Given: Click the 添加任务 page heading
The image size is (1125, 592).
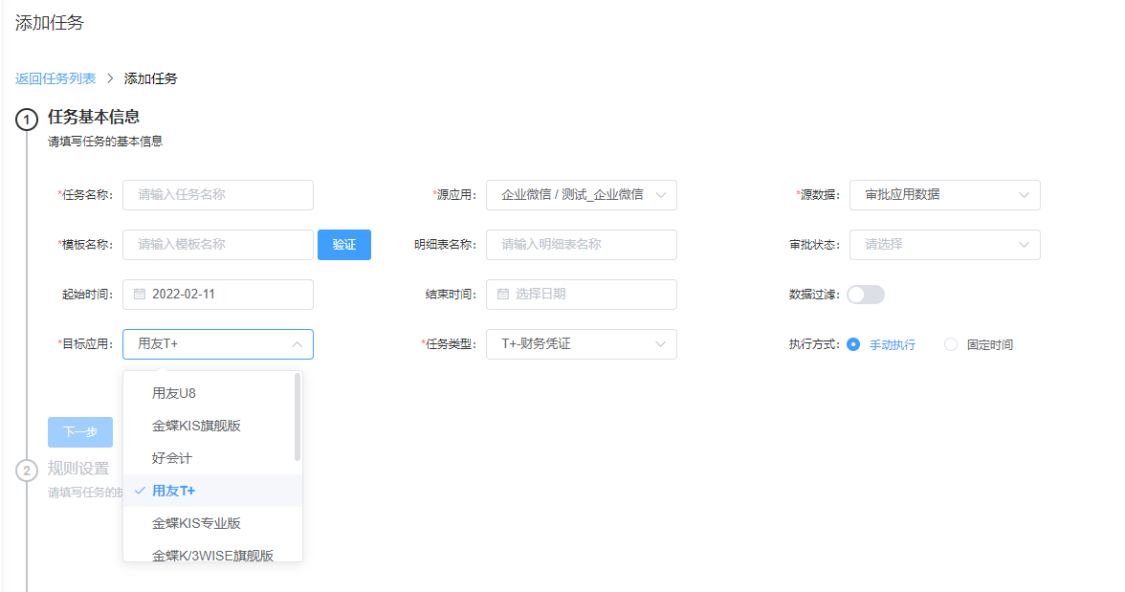Looking at the screenshot, I should tap(50, 23).
